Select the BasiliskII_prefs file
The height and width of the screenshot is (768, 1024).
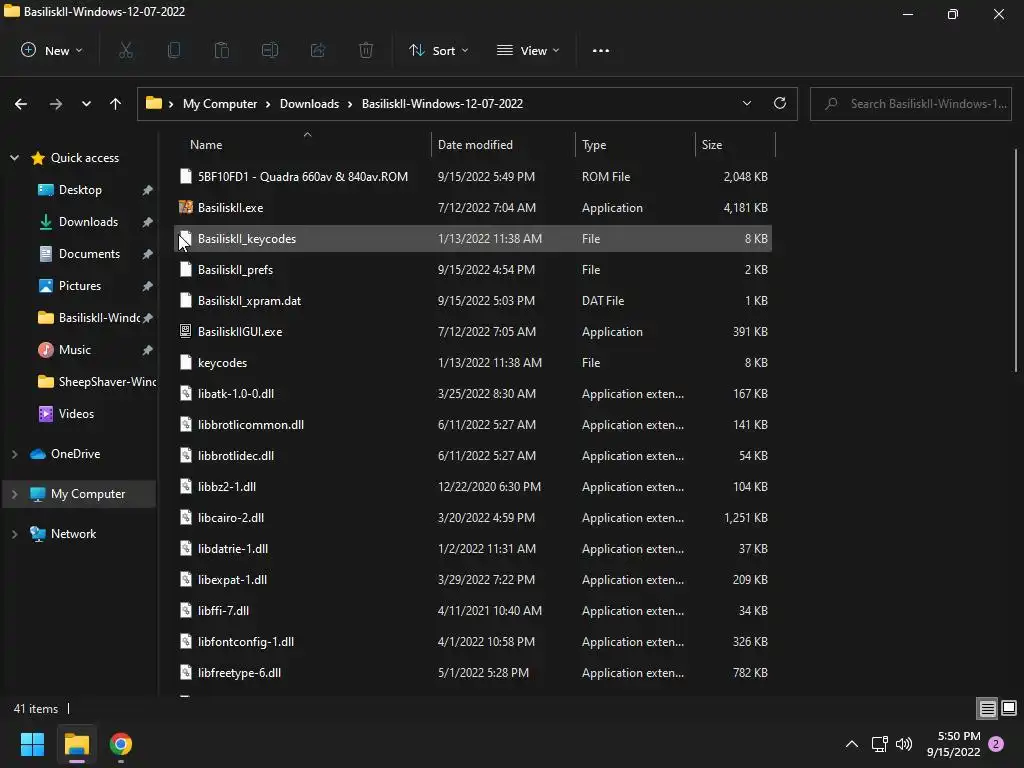(473, 270)
